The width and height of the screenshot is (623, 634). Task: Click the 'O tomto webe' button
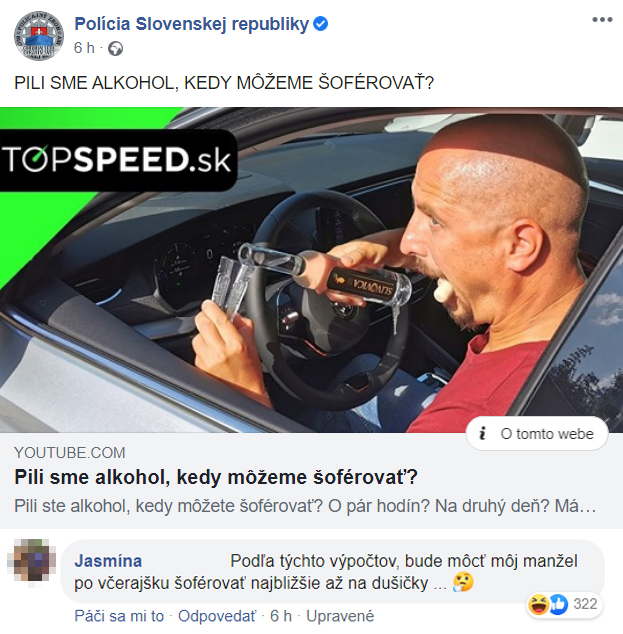[x=537, y=434]
